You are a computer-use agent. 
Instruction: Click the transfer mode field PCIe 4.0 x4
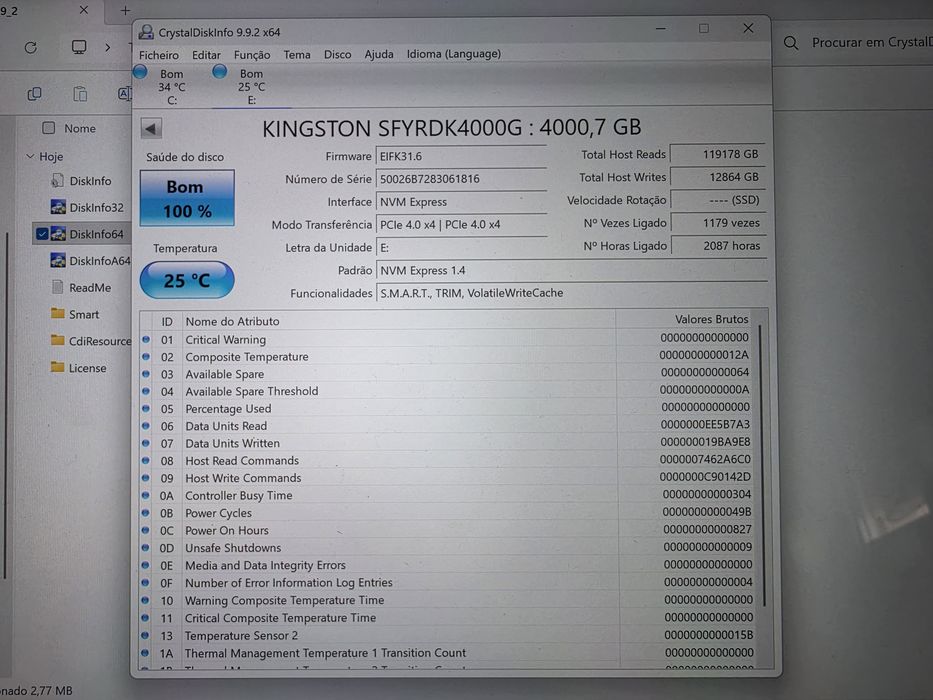[x=461, y=224]
